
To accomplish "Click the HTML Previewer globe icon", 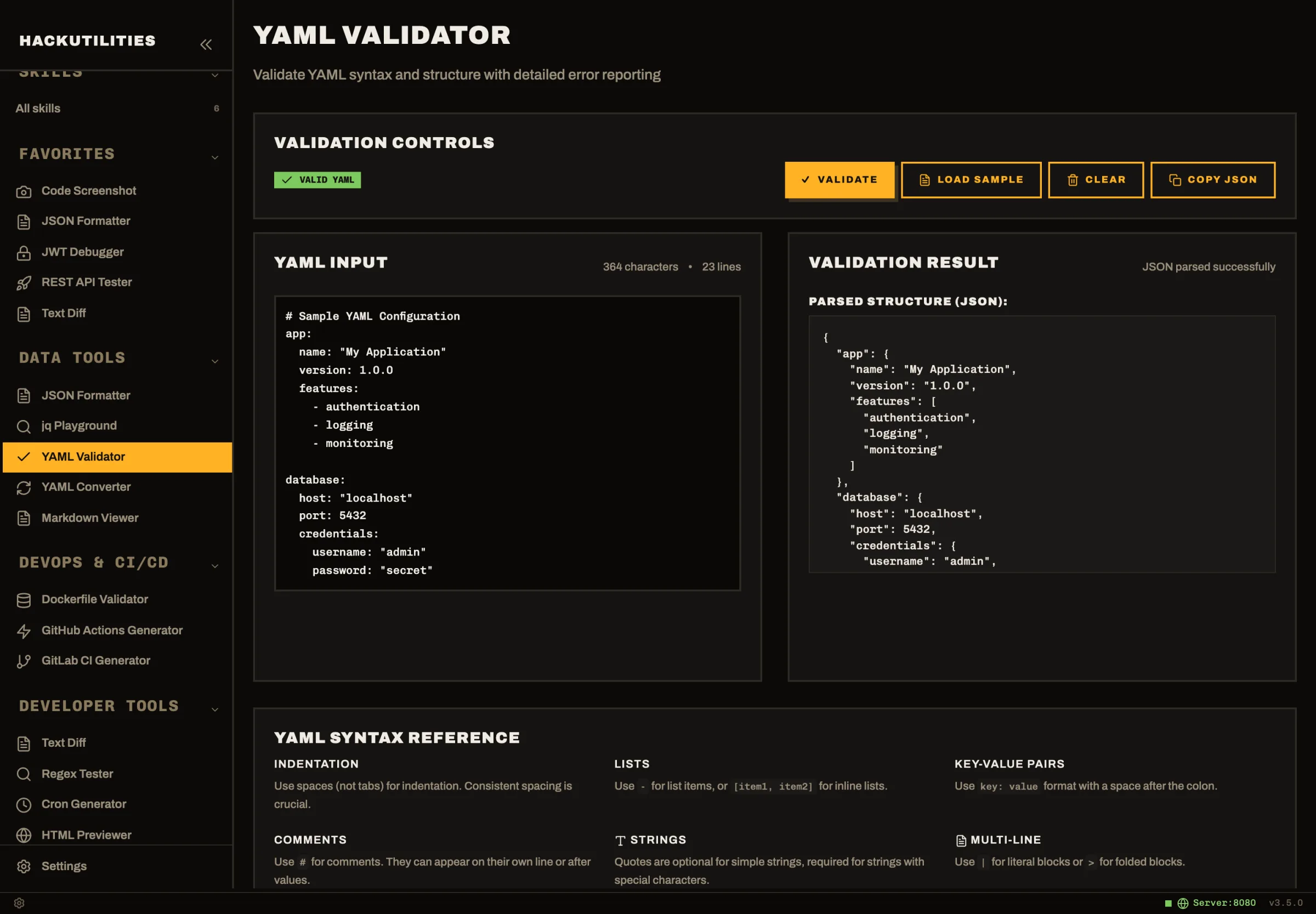I will coord(24,836).
